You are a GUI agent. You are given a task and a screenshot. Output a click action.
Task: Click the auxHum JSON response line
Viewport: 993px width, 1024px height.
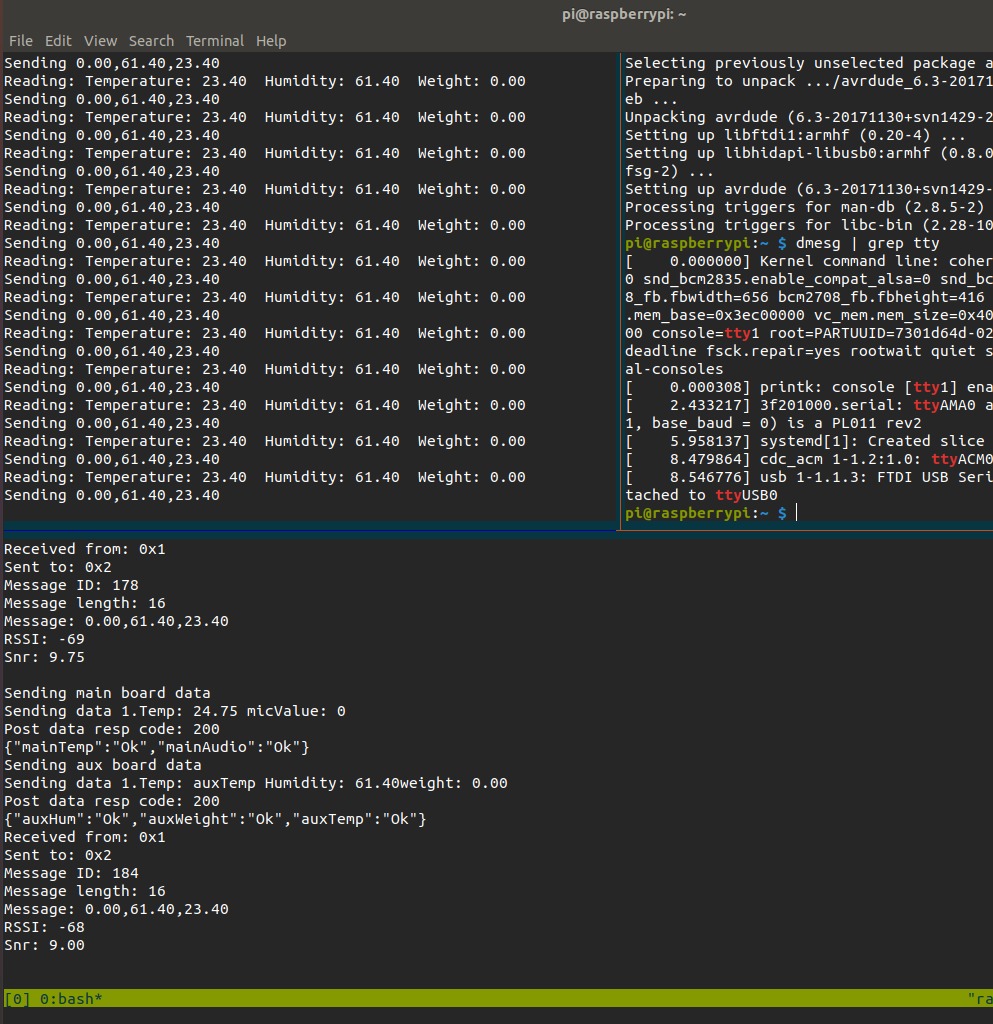(215, 819)
